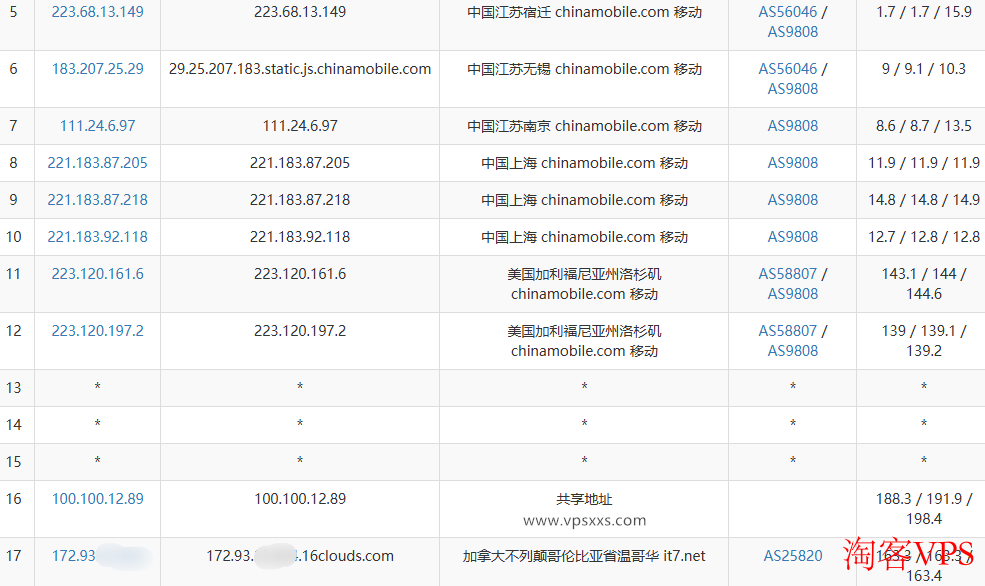This screenshot has height=586, width=985.
Task: Click AS56046 link in row 5
Action: 788,12
